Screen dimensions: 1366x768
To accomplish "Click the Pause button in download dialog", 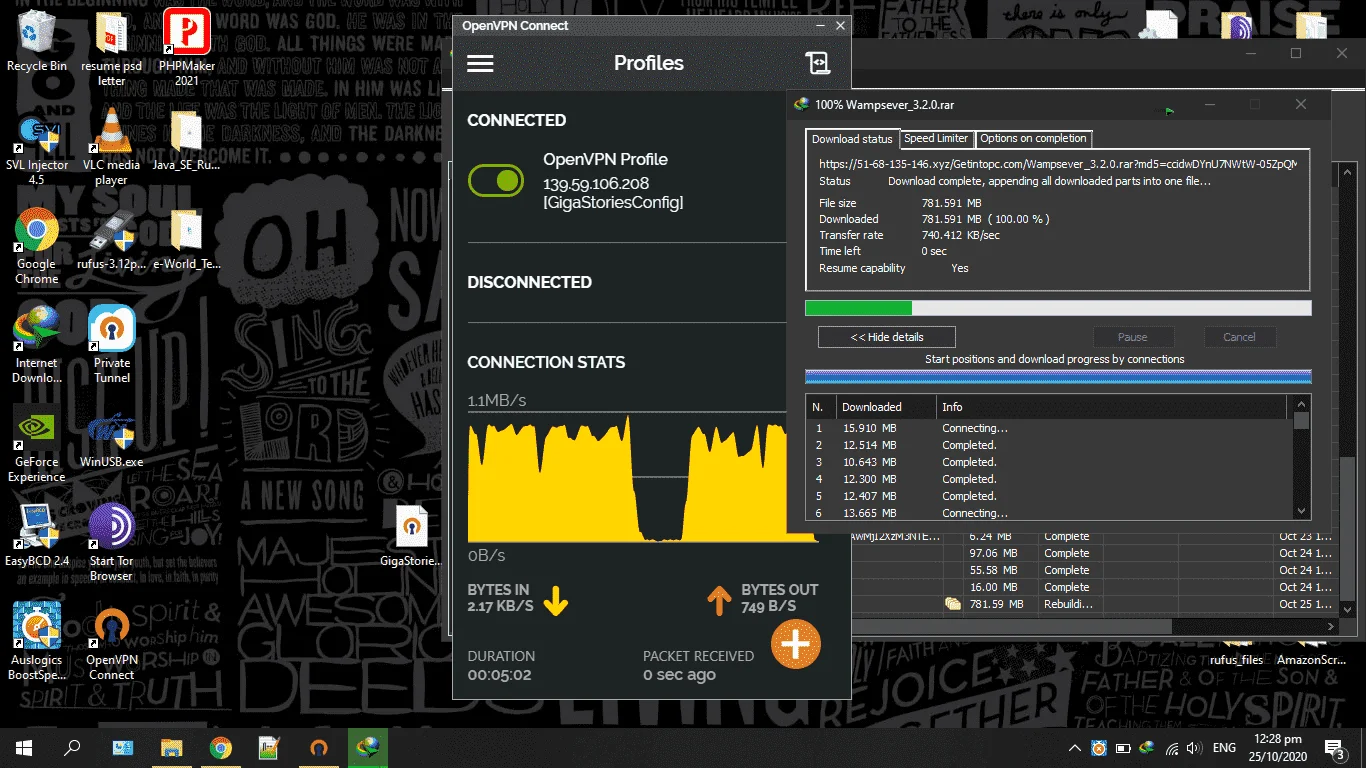I will point(1132,337).
